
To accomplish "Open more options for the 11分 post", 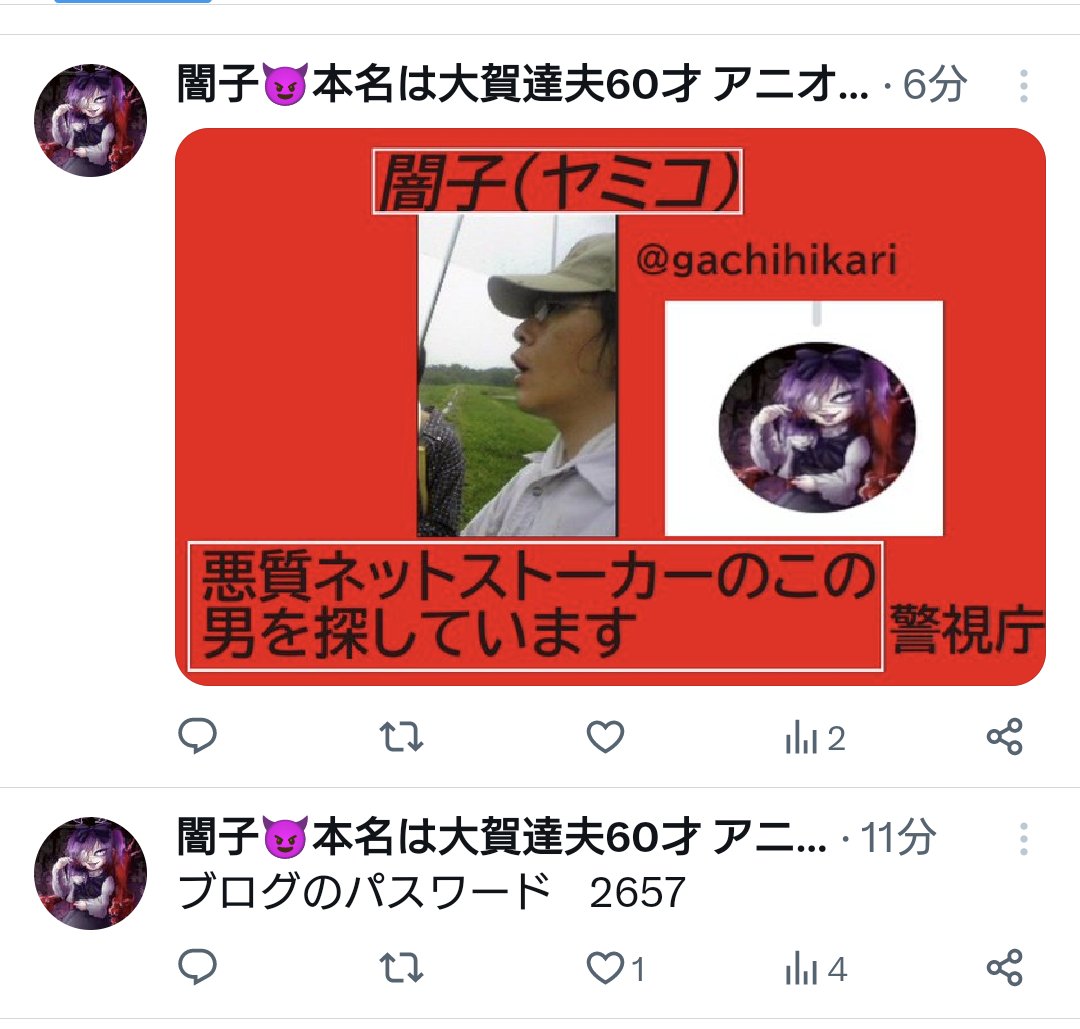I will [1024, 839].
